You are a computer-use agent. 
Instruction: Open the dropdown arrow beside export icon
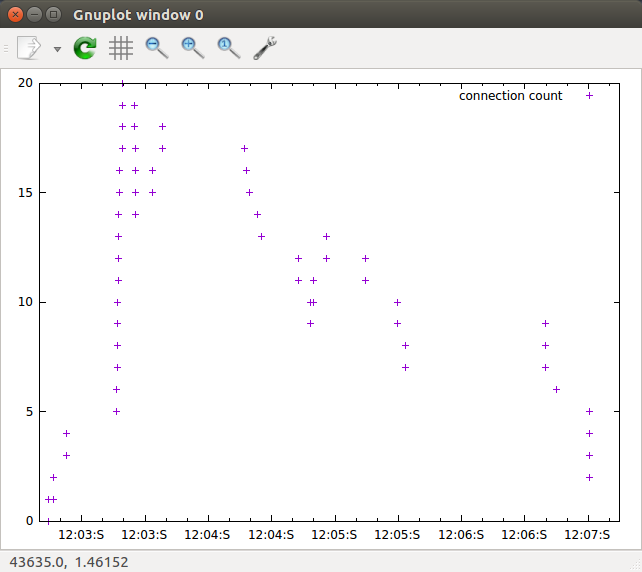coord(57,48)
